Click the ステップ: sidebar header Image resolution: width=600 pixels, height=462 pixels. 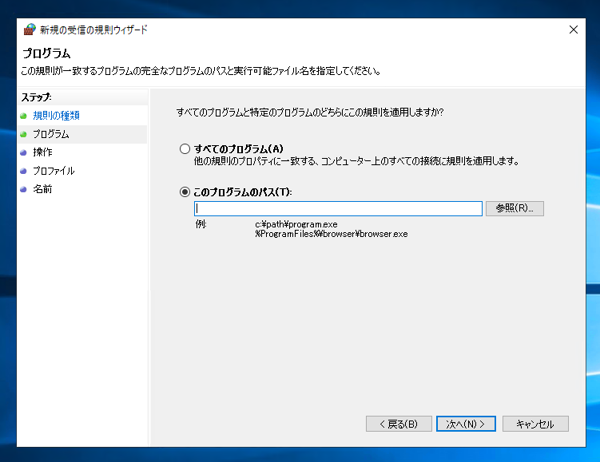[x=36, y=97]
